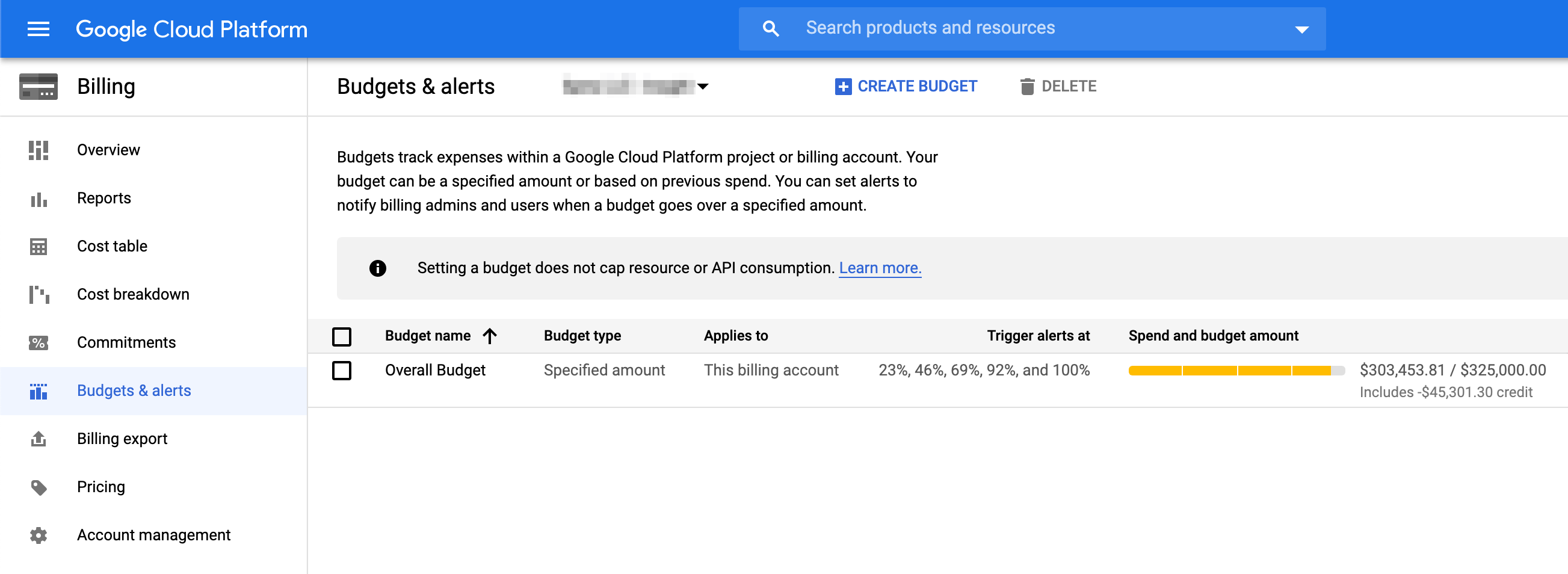This screenshot has width=1568, height=574.
Task: Click the plus icon beside Create Budget
Action: tap(843, 87)
